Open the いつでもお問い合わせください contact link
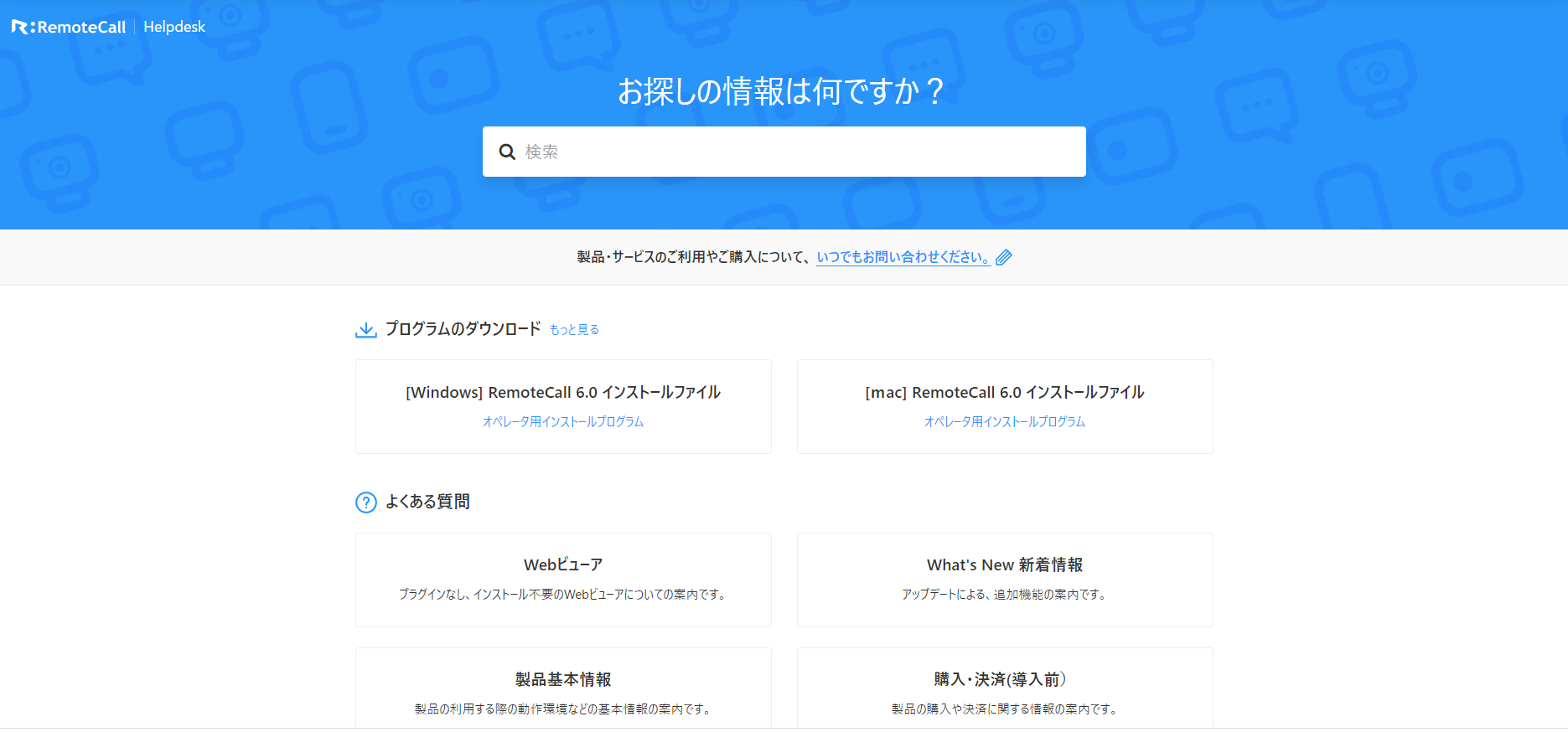The height and width of the screenshot is (732, 1568). [903, 257]
